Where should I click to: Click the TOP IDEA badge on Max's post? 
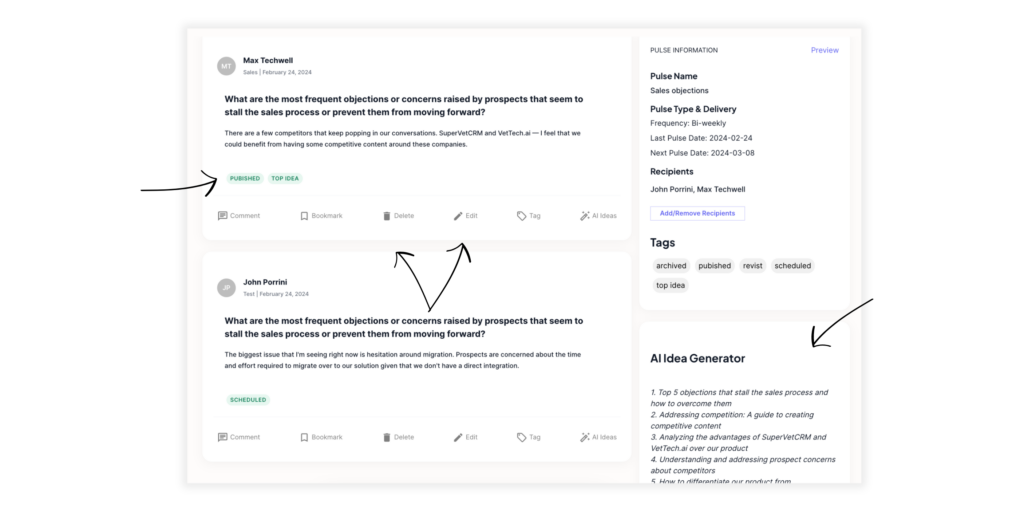pyautogui.click(x=285, y=178)
